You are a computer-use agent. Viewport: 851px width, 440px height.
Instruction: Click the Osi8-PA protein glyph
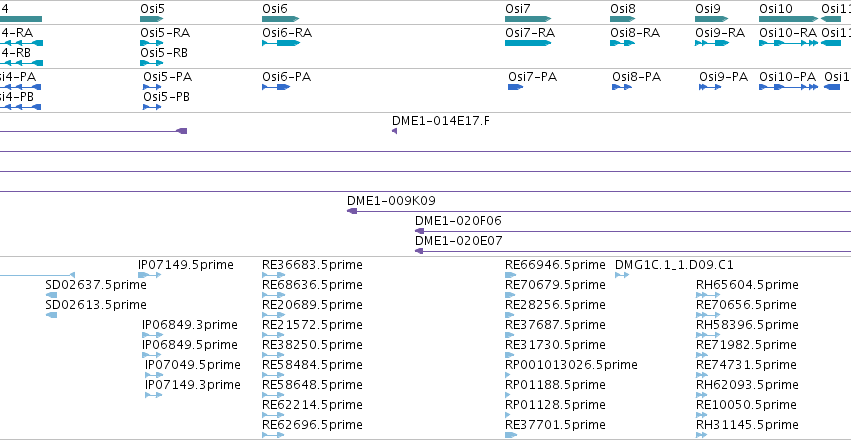point(622,87)
